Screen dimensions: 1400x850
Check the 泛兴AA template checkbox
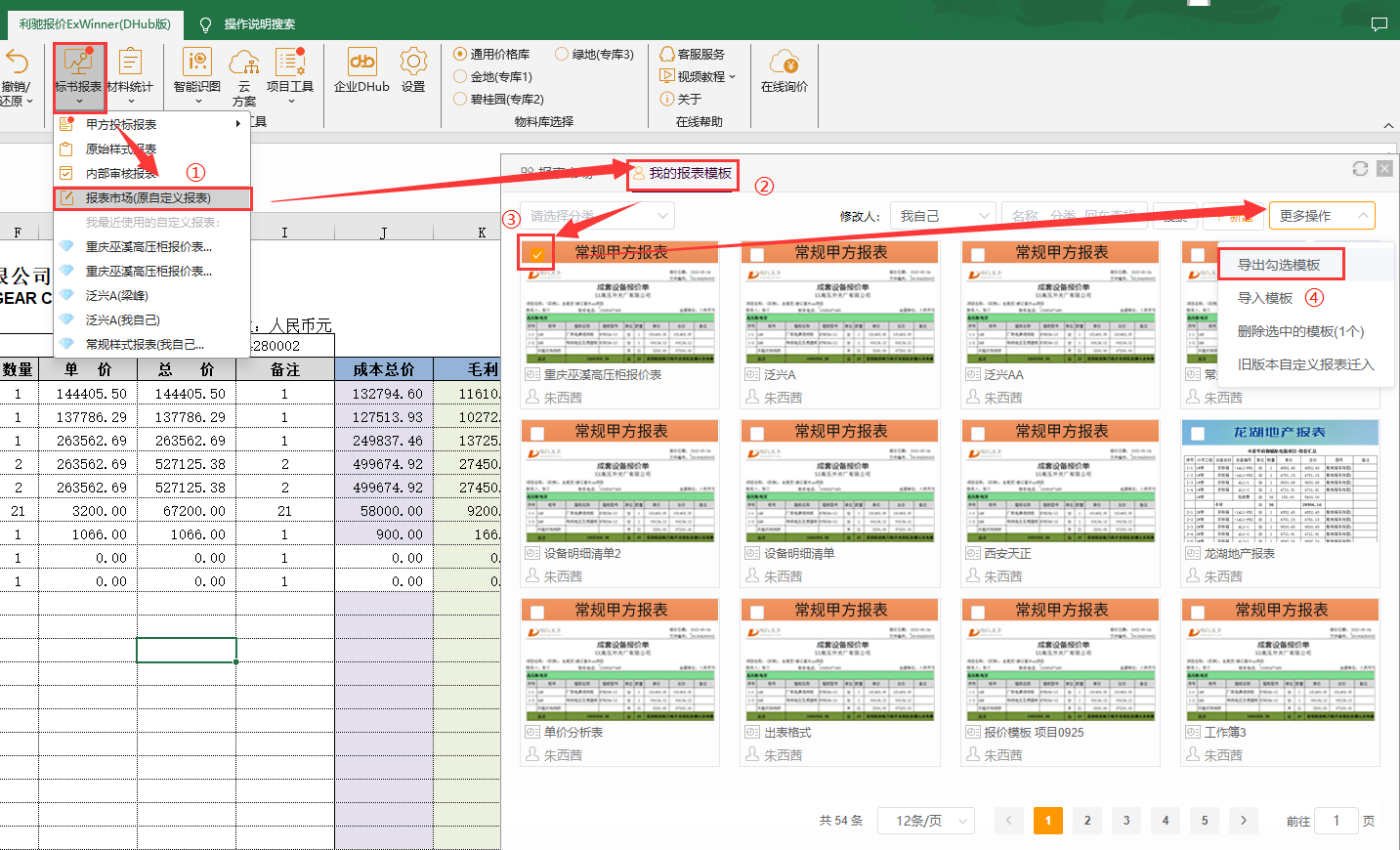pyautogui.click(x=977, y=254)
